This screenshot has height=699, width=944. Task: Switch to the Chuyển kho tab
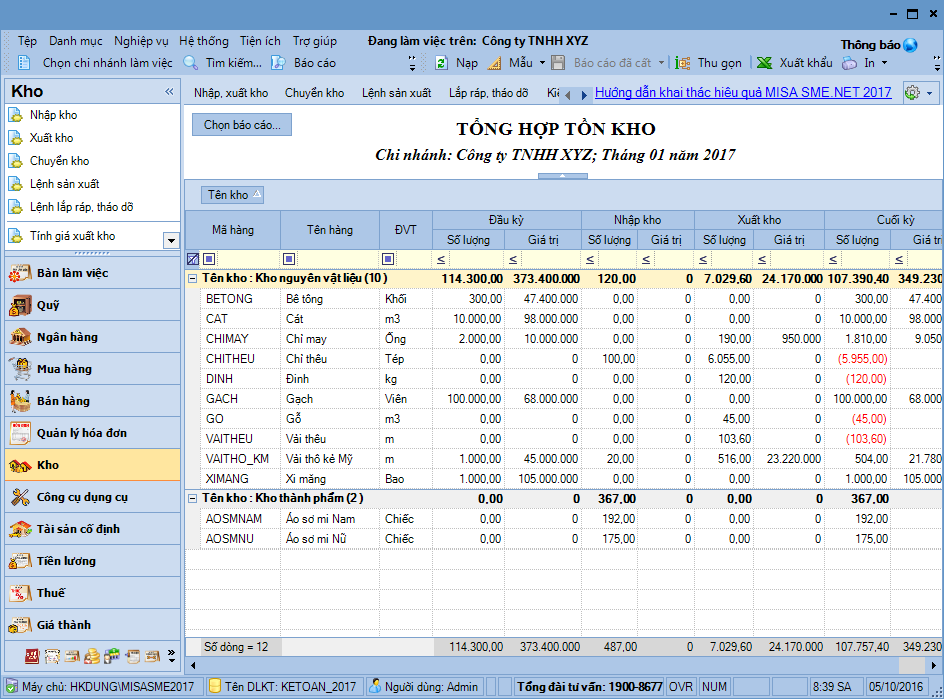(314, 93)
